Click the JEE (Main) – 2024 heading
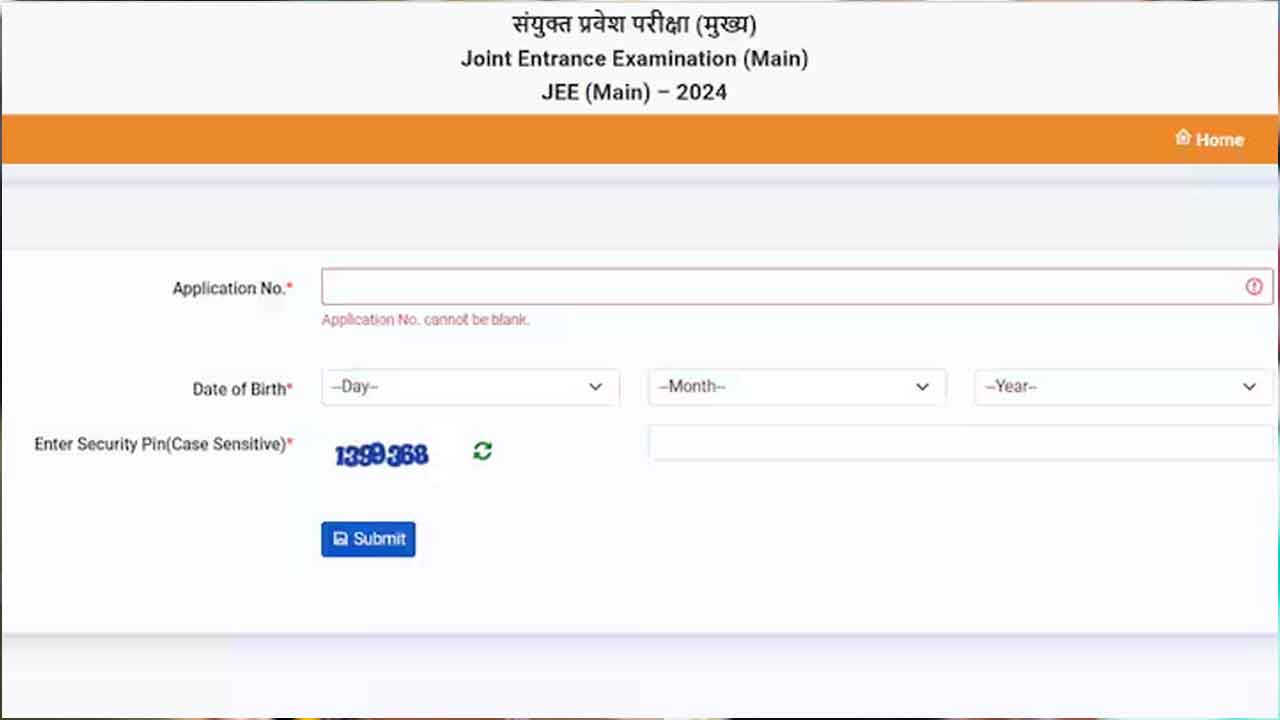 pyautogui.click(x=634, y=93)
